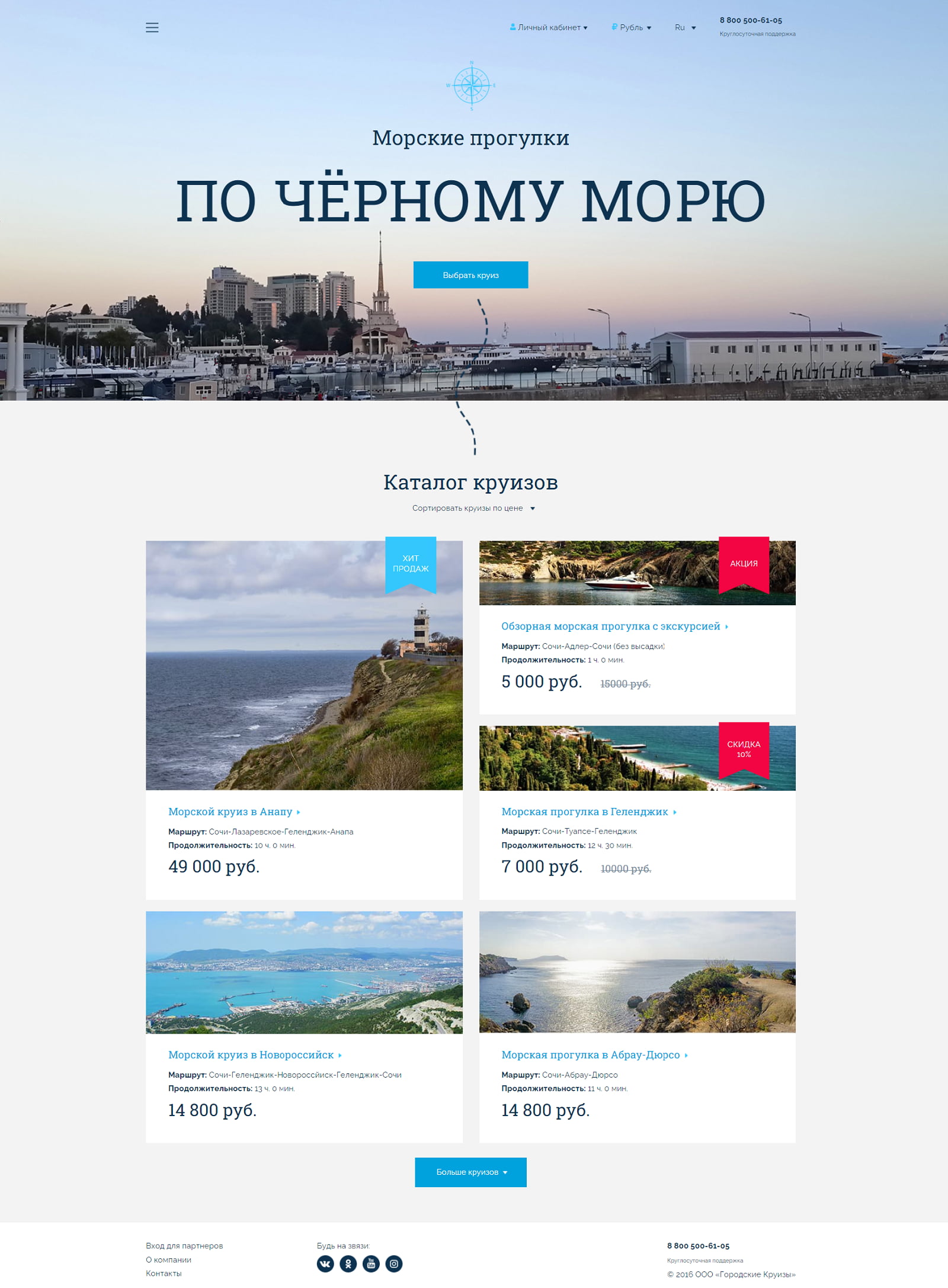Image resolution: width=948 pixels, height=1288 pixels.
Task: Open the Novorossiysk bay panorama photo
Action: (304, 972)
